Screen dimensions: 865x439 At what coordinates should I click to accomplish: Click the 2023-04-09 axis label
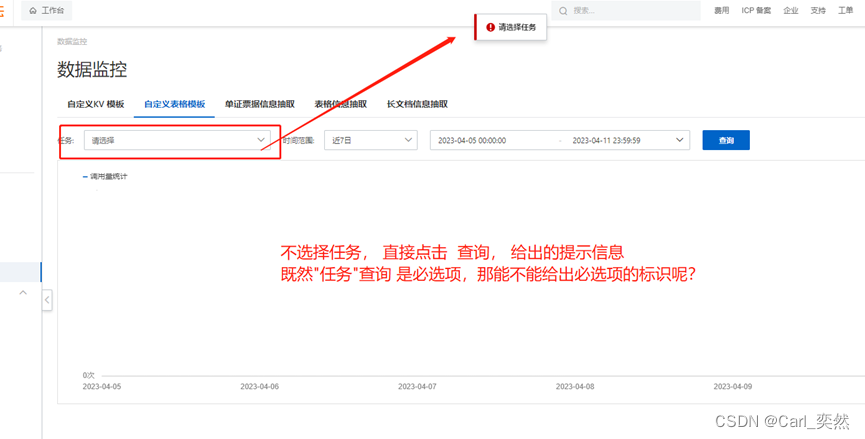pyautogui.click(x=733, y=387)
